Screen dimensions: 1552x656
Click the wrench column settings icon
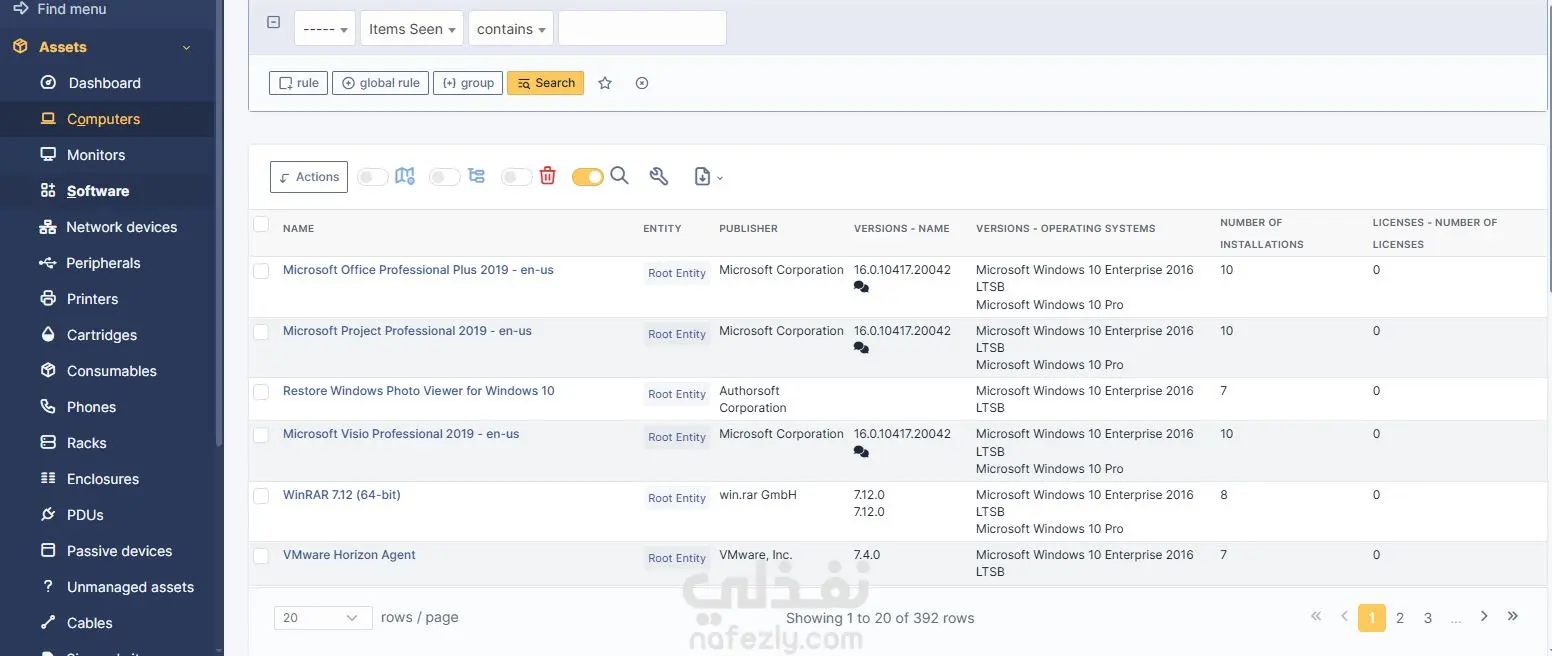(x=658, y=176)
